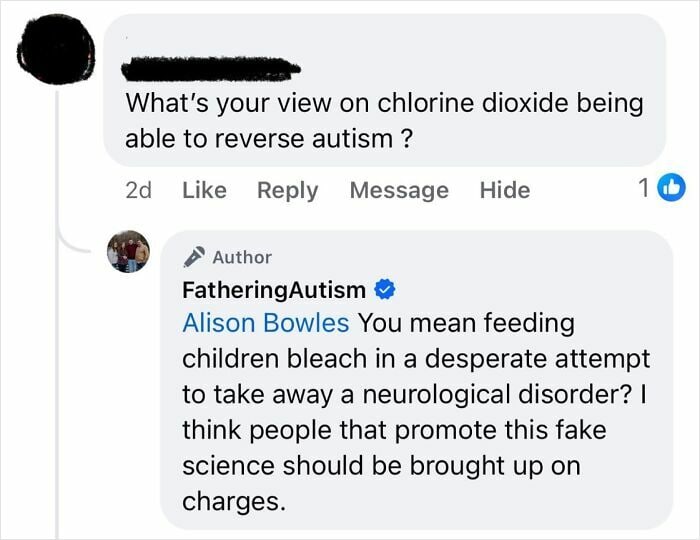Click the Author badge icon

coord(194,257)
